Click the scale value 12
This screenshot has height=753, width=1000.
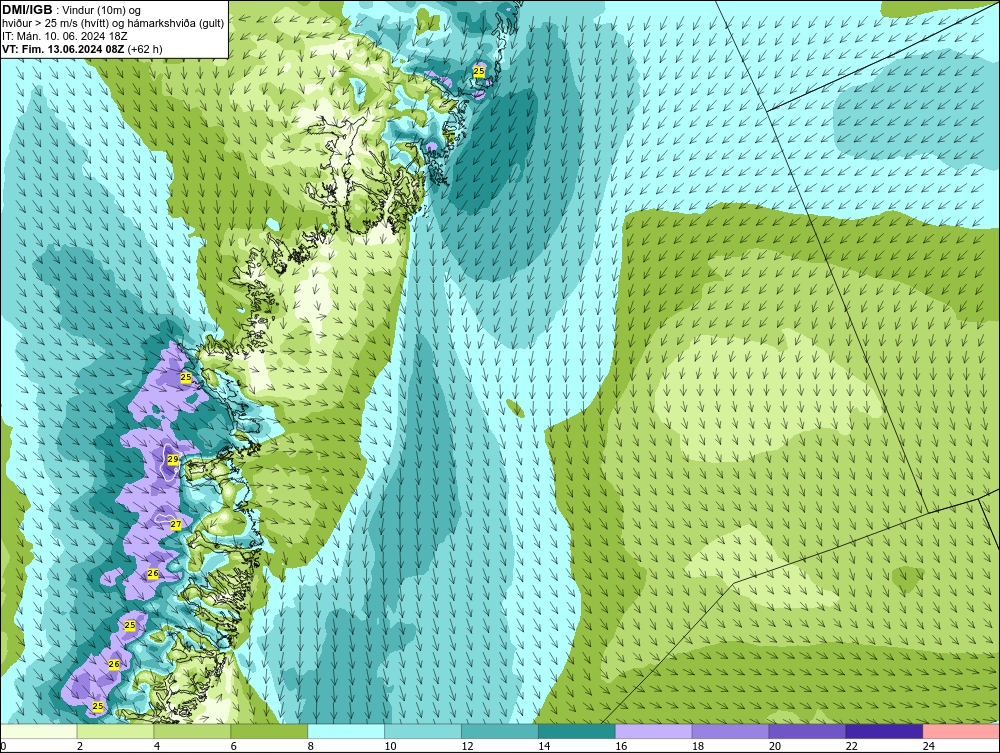pyautogui.click(x=467, y=746)
